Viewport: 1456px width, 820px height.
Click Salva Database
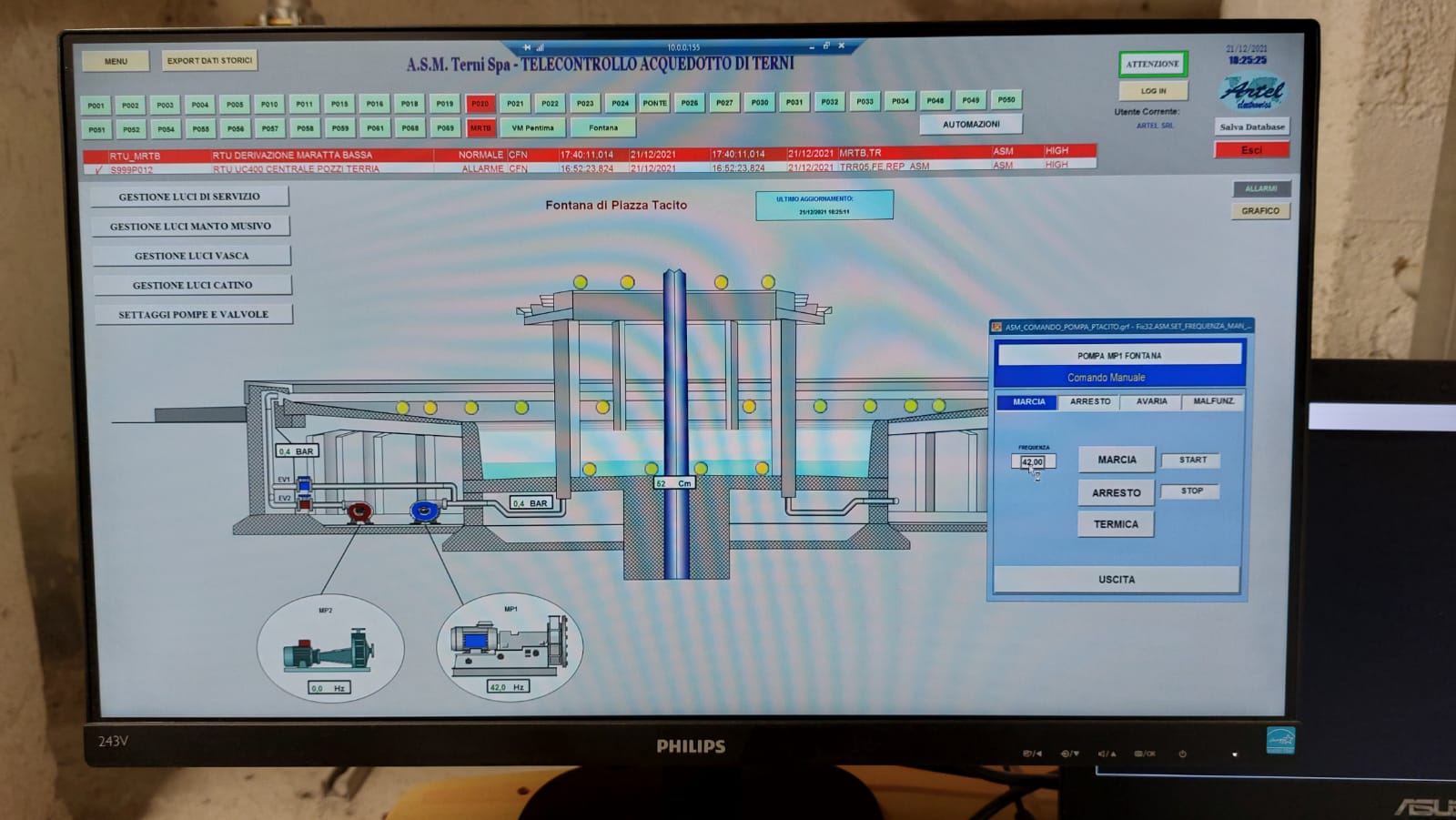pyautogui.click(x=1252, y=127)
